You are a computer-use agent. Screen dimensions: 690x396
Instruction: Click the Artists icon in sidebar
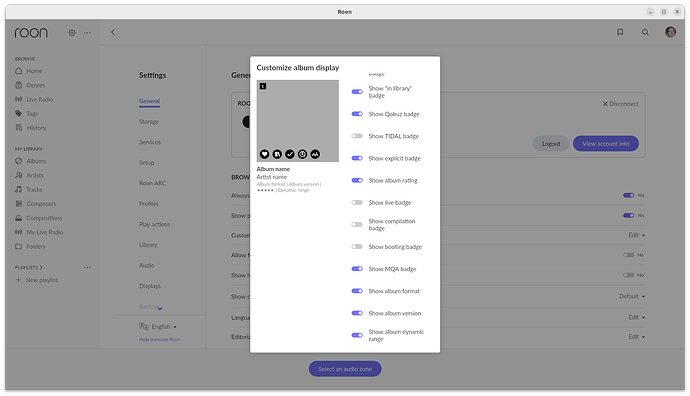click(x=18, y=175)
